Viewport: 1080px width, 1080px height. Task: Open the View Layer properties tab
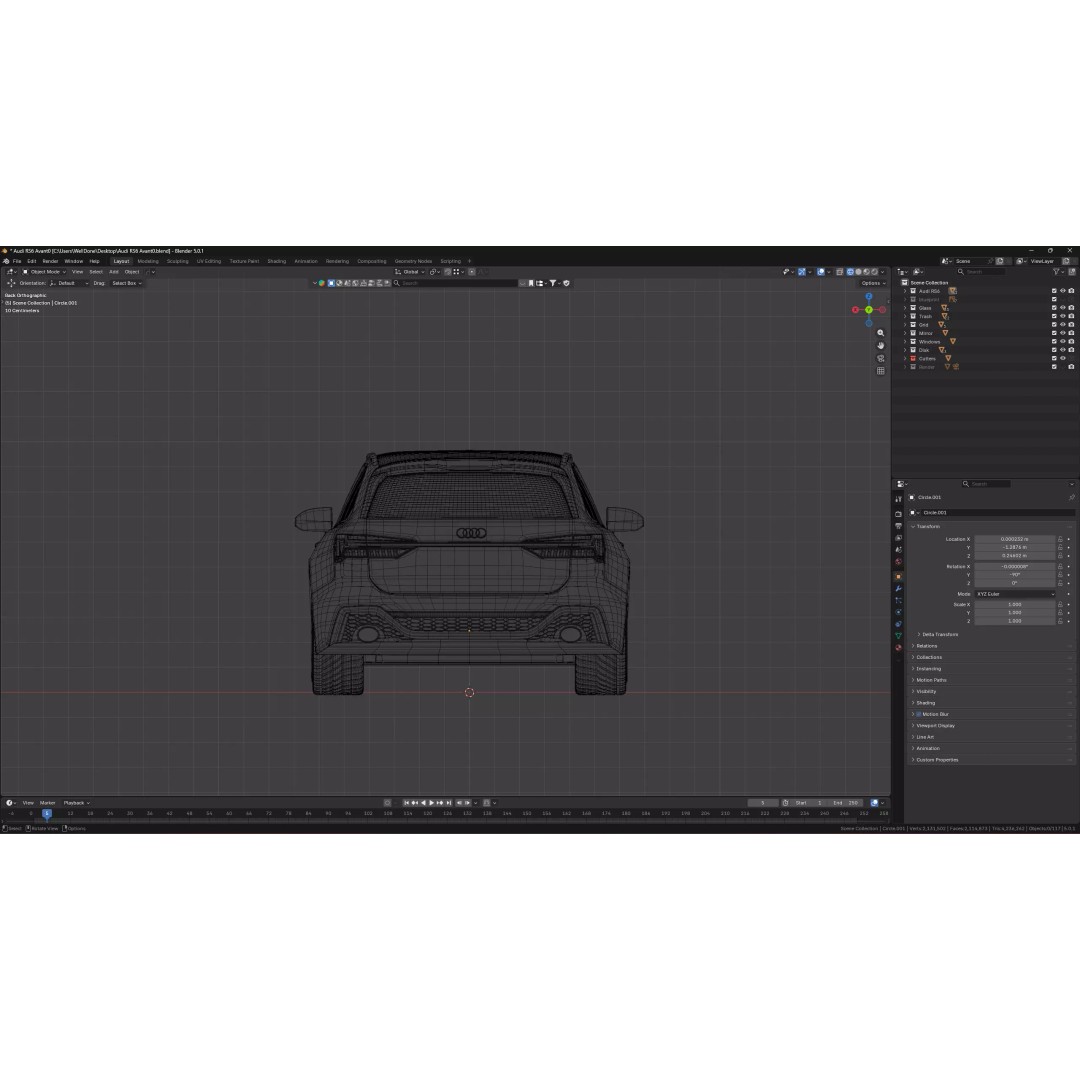pos(898,538)
